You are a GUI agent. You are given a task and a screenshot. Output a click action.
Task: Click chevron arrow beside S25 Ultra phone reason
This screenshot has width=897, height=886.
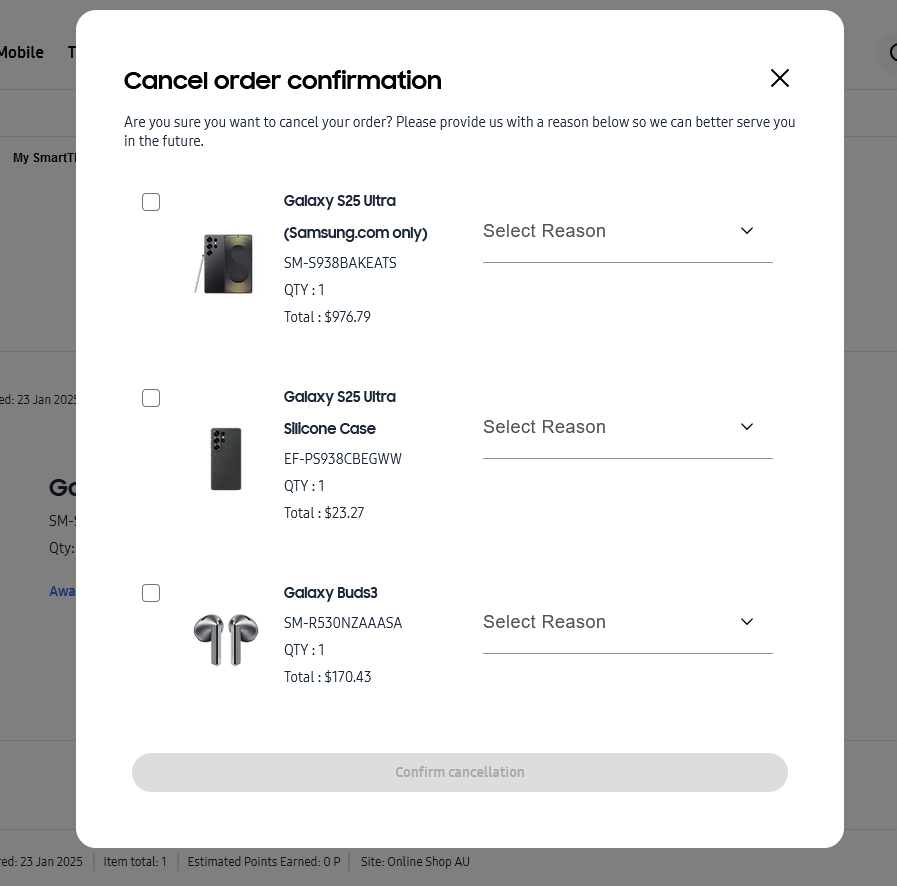747,231
